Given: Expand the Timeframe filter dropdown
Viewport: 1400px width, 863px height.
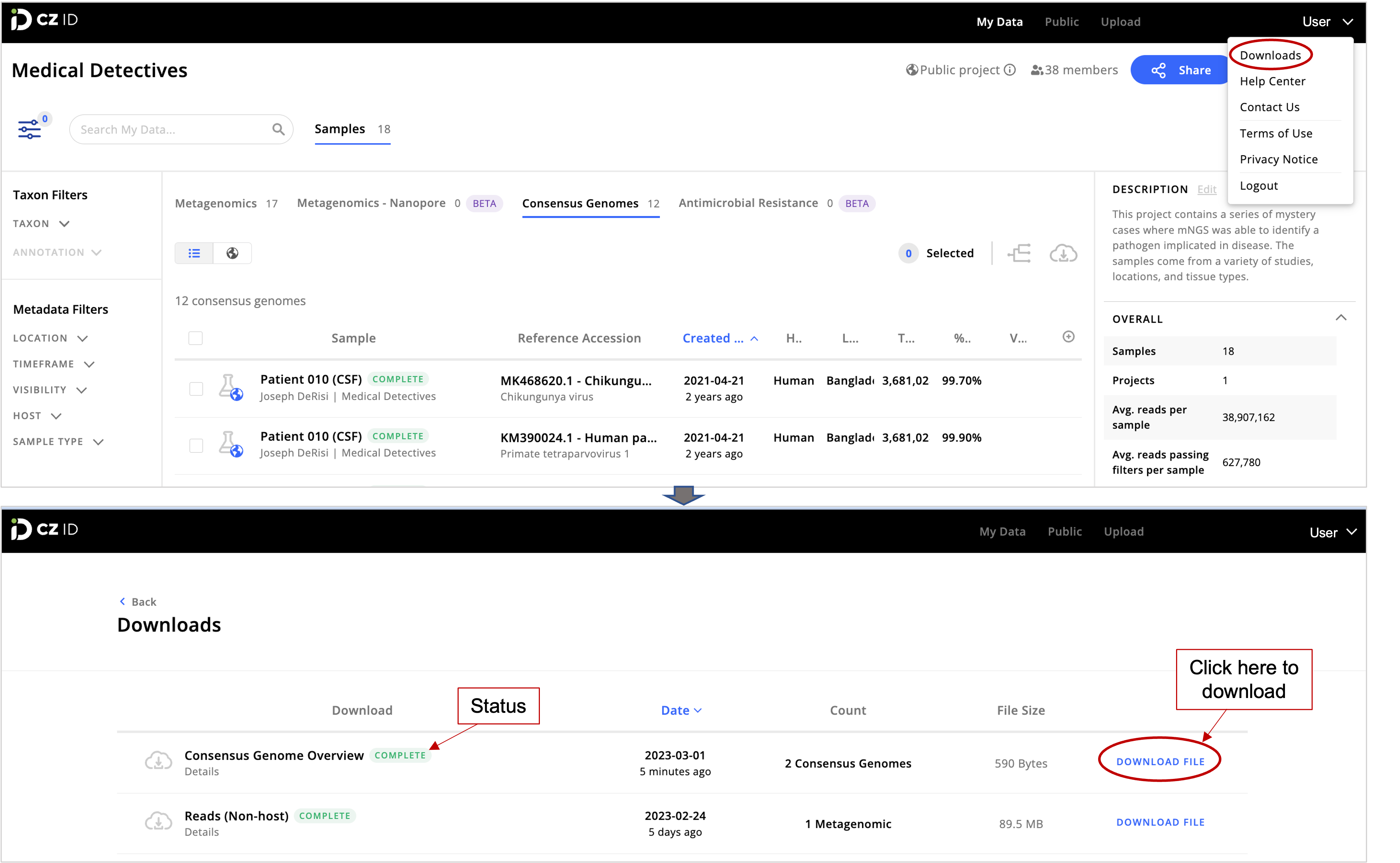Looking at the screenshot, I should tap(54, 364).
